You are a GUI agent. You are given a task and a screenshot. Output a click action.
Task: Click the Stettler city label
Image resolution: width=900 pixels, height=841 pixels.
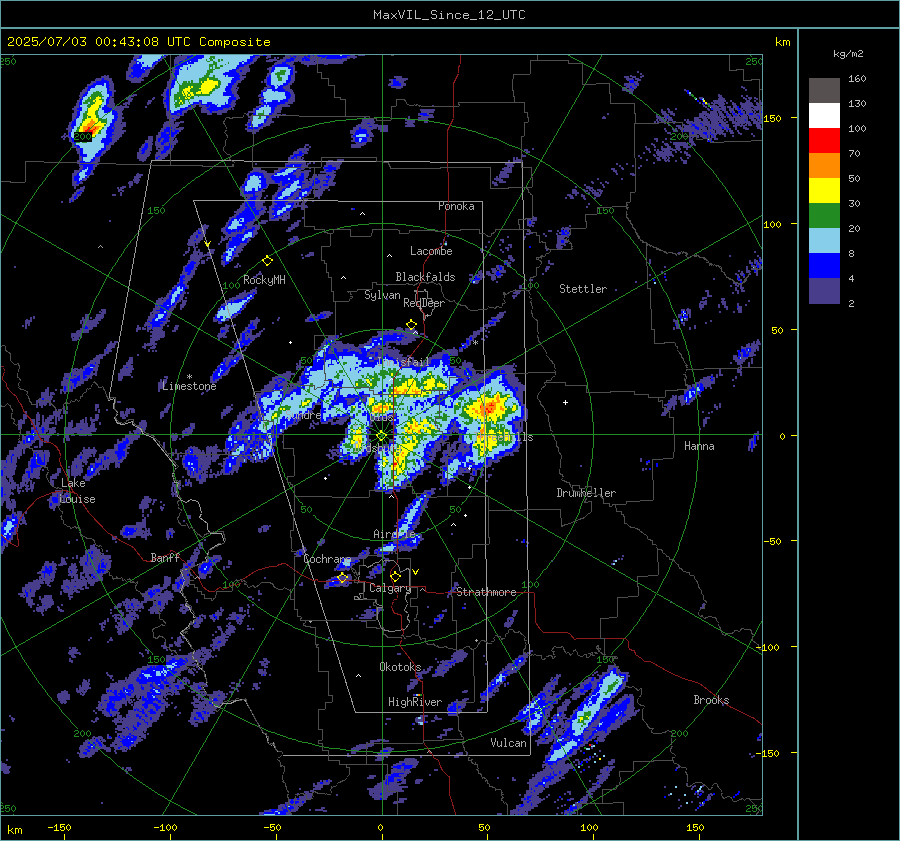pos(583,289)
